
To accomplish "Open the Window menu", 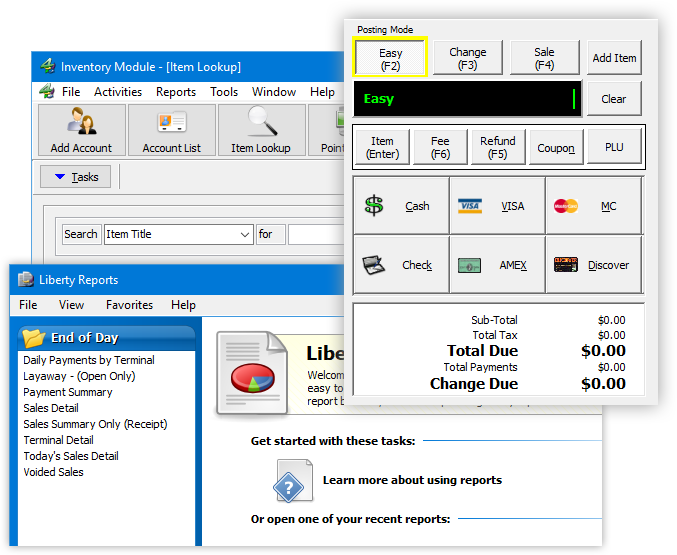I will click(x=274, y=92).
